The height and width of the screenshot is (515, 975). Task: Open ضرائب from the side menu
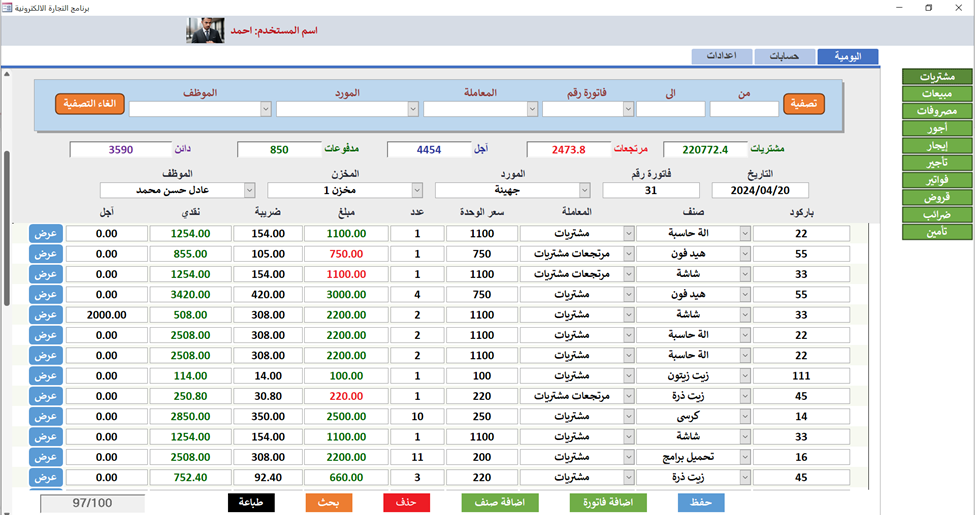937,215
